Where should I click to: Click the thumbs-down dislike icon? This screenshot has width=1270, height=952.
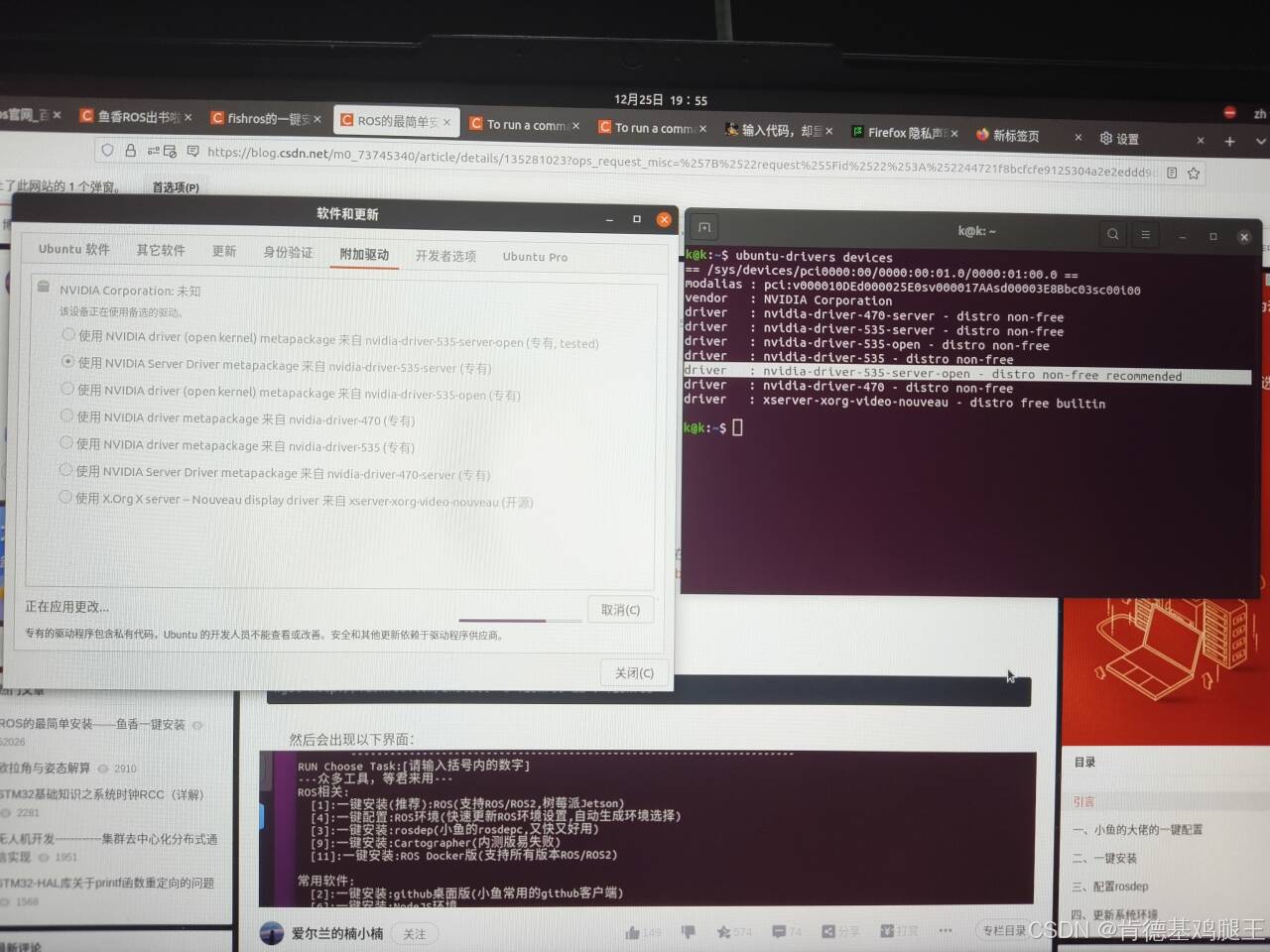point(689,931)
